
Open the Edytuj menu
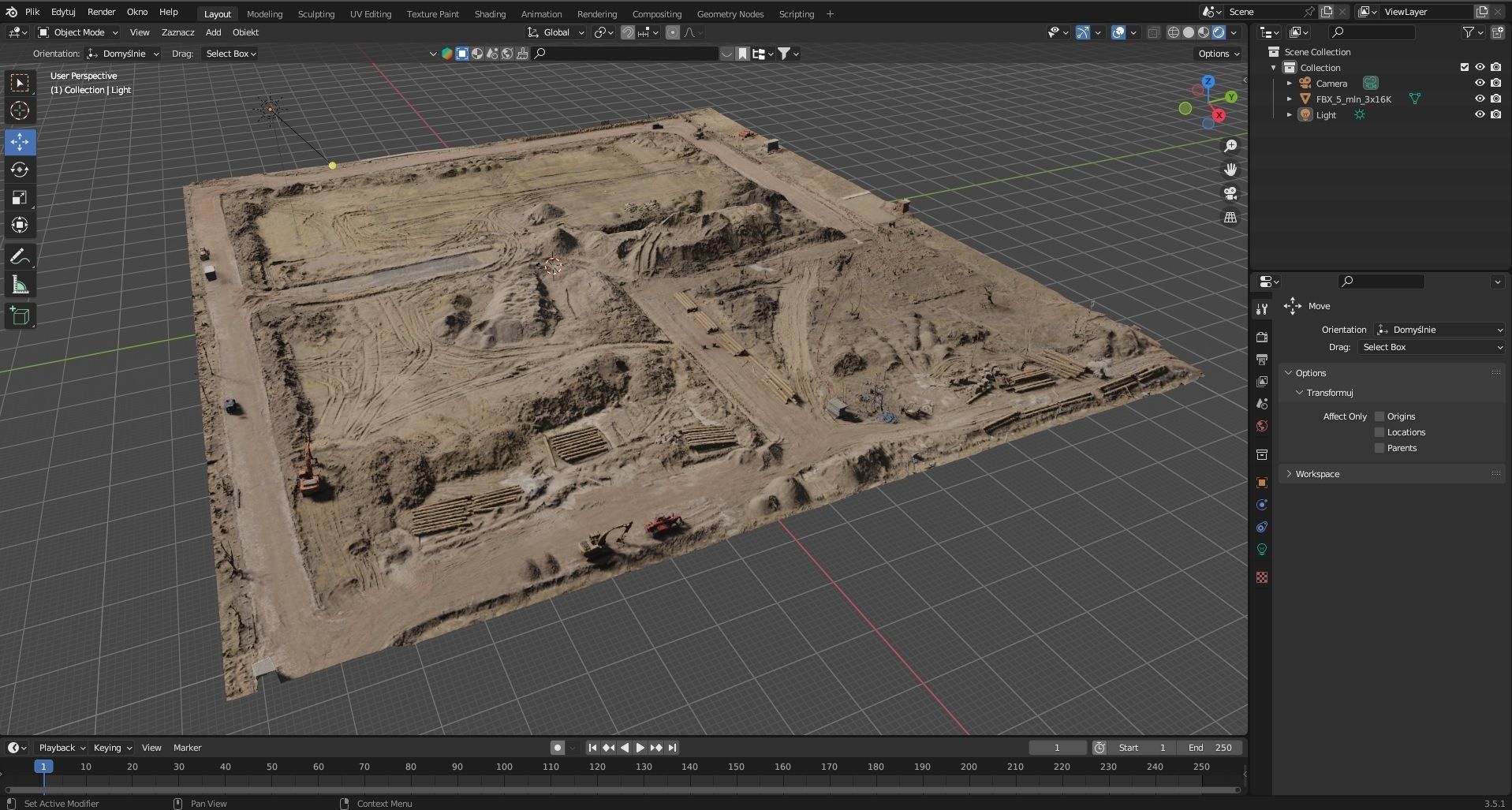coord(63,12)
